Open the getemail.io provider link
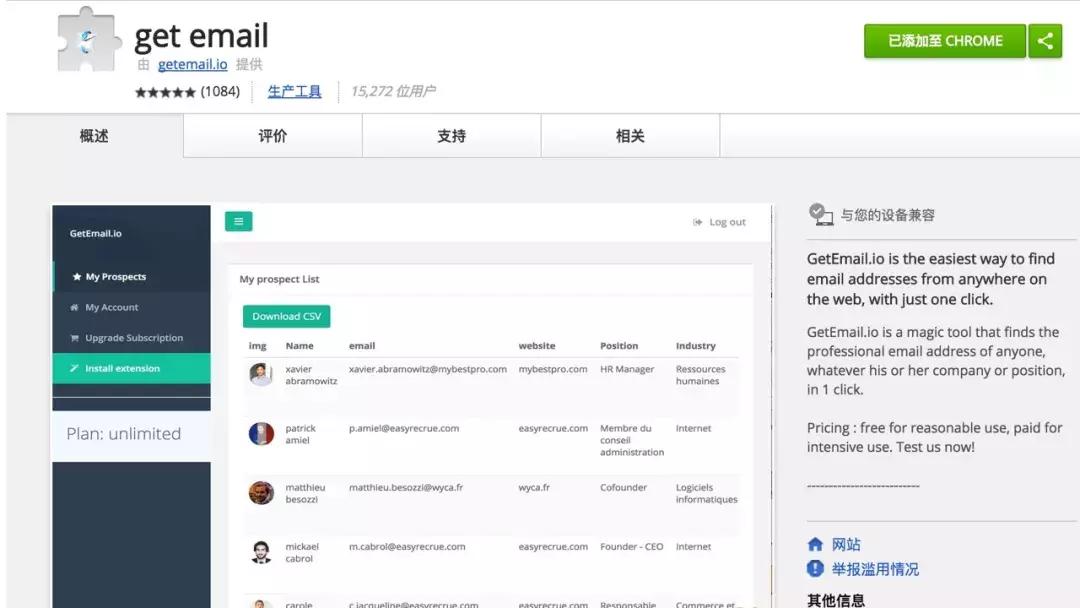 191,64
